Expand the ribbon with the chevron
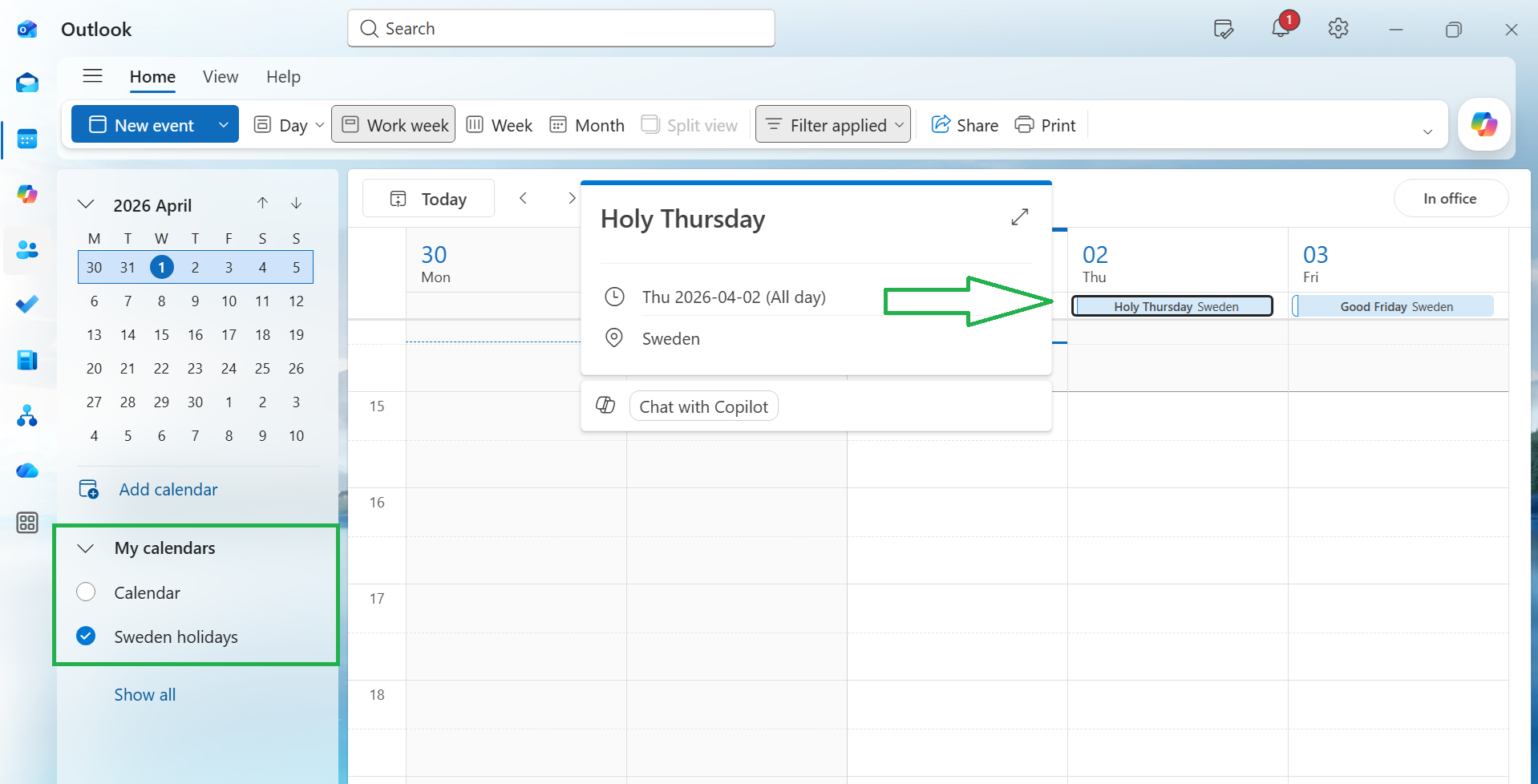This screenshot has height=784, width=1538. 1427,131
